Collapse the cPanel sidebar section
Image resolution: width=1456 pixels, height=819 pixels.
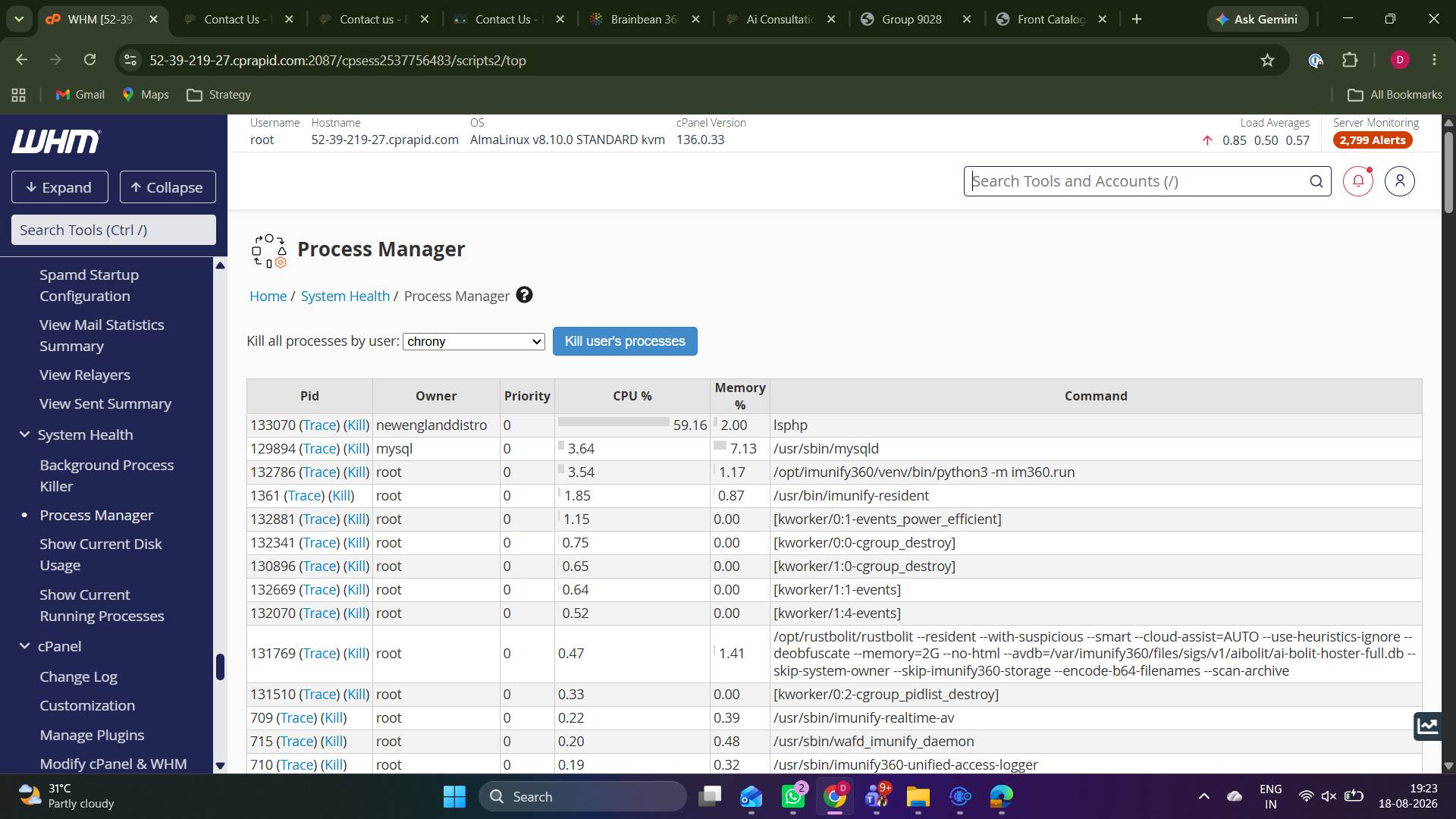(24, 646)
